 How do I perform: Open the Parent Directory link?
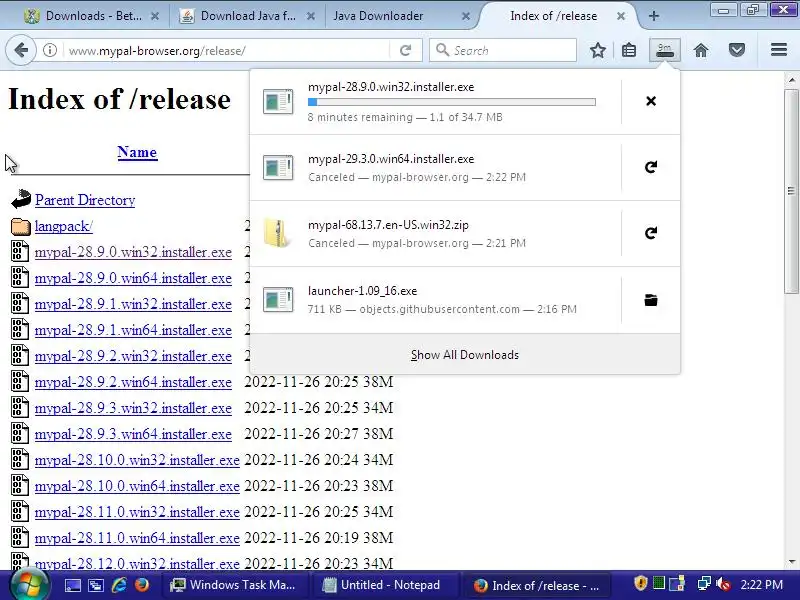point(85,200)
